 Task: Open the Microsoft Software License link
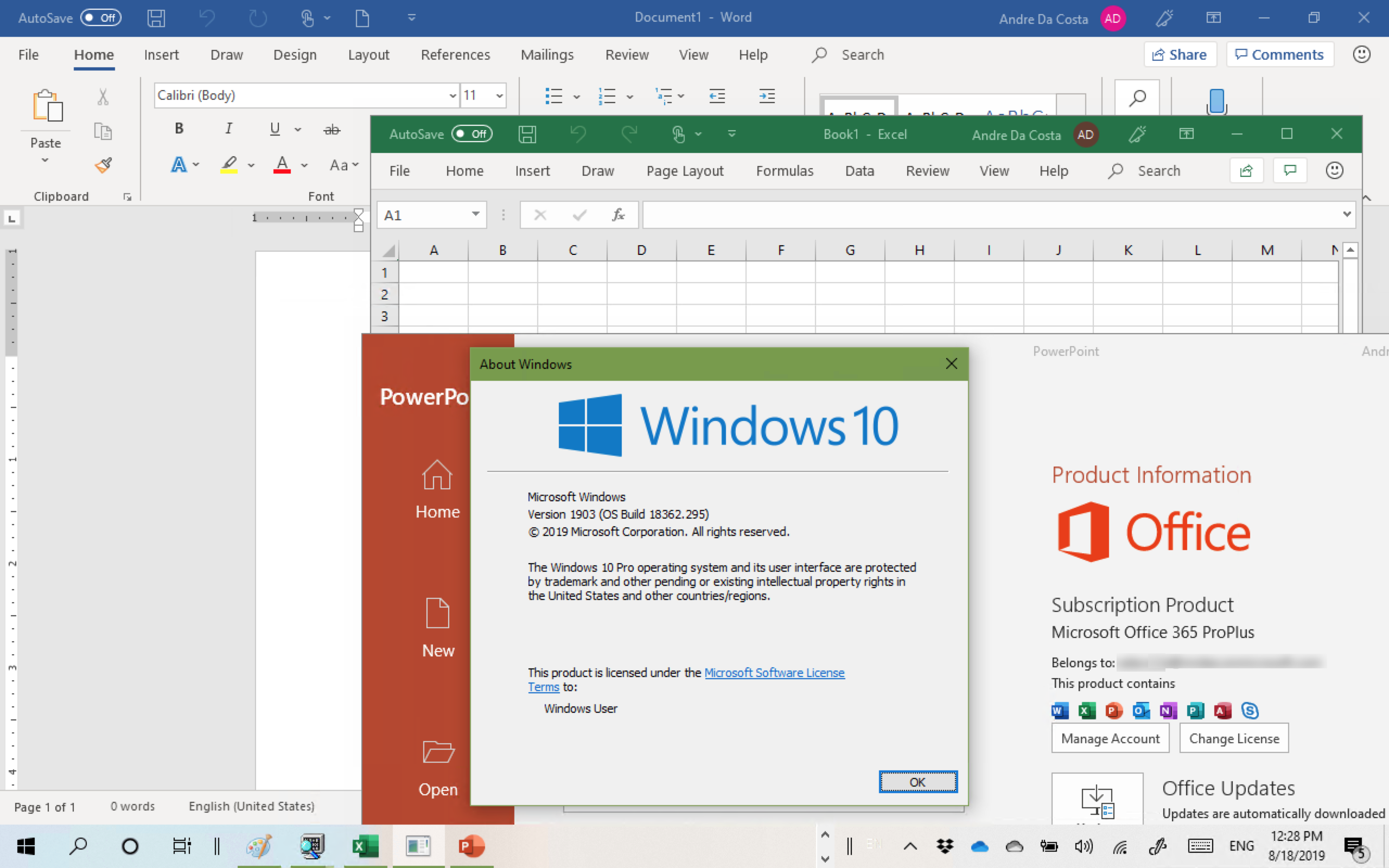[x=774, y=672]
